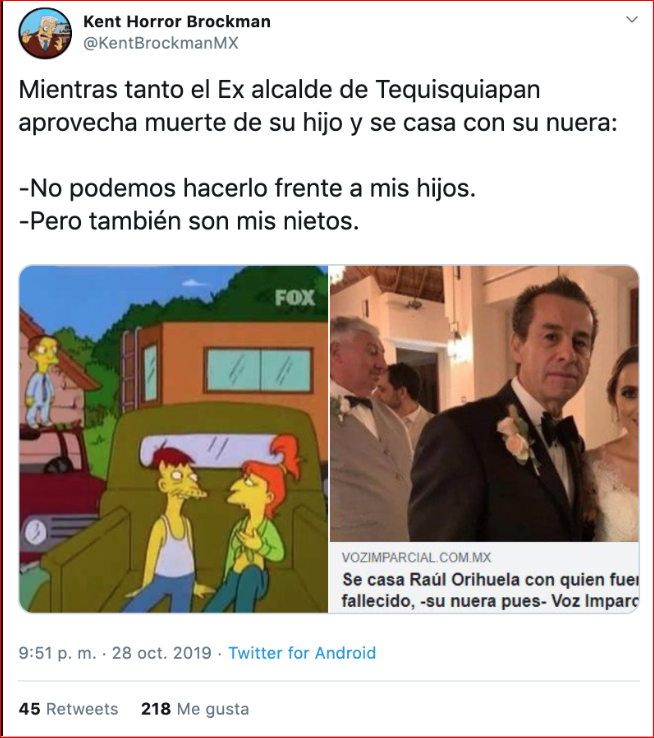
Task: Click the VOZIMPARCIAL.COM.MX source domain
Action: (x=416, y=558)
